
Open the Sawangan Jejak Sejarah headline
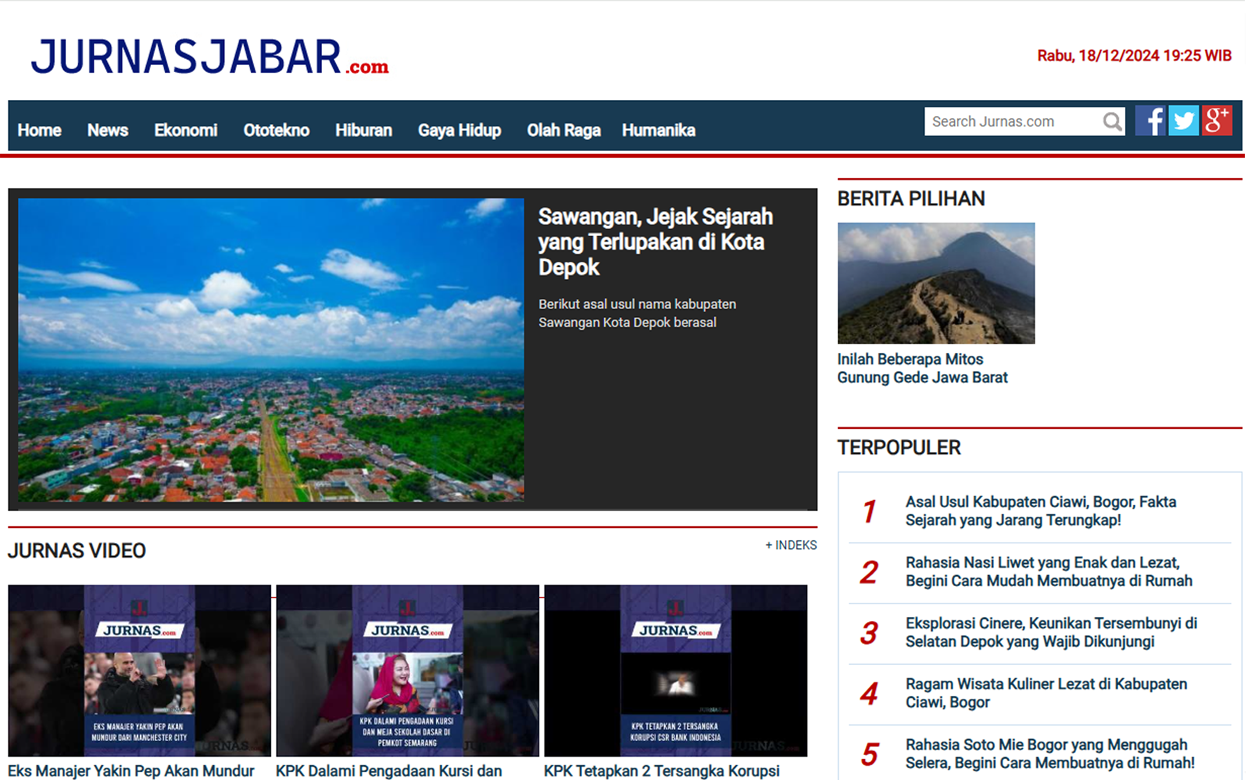click(655, 242)
